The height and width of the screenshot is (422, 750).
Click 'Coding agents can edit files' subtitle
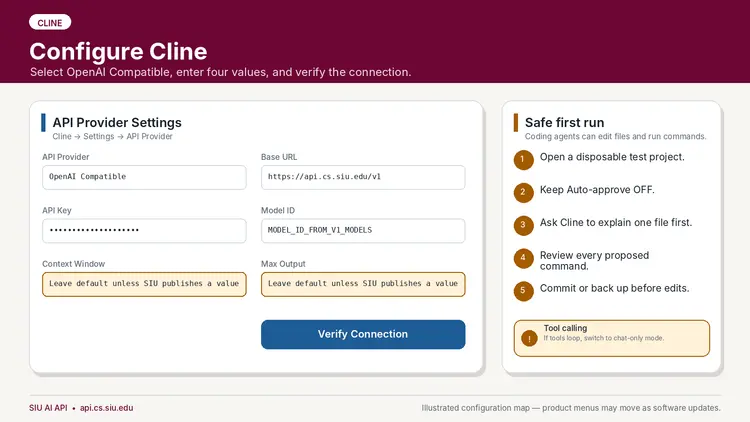pos(616,136)
